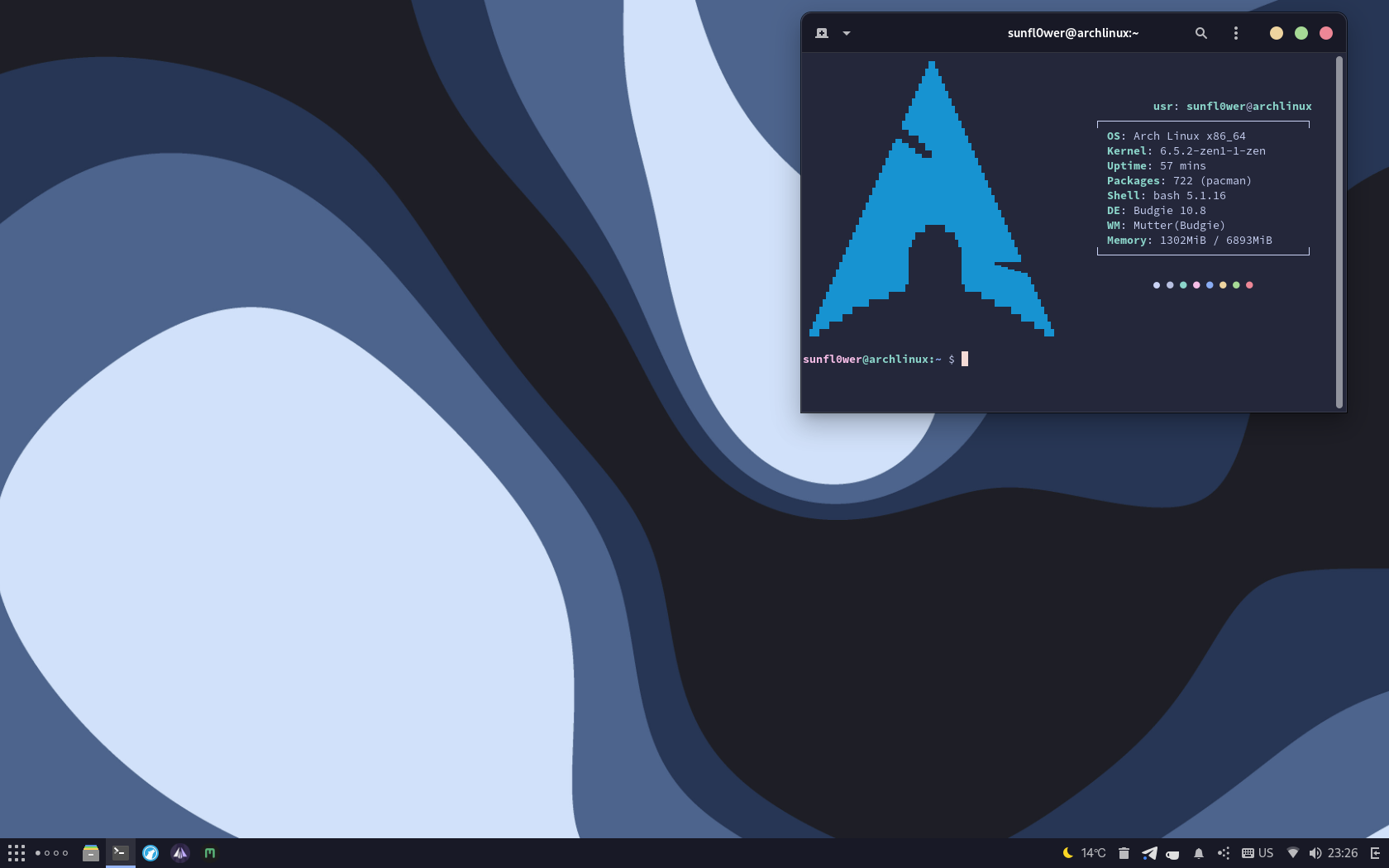The height and width of the screenshot is (868, 1389).
Task: Focus the terminal via its panel icon
Action: click(x=121, y=853)
